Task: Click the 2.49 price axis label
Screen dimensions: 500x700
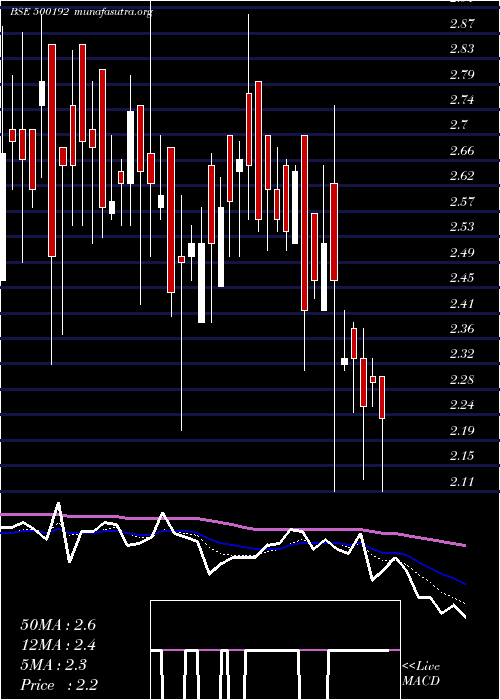Action: tap(462, 252)
